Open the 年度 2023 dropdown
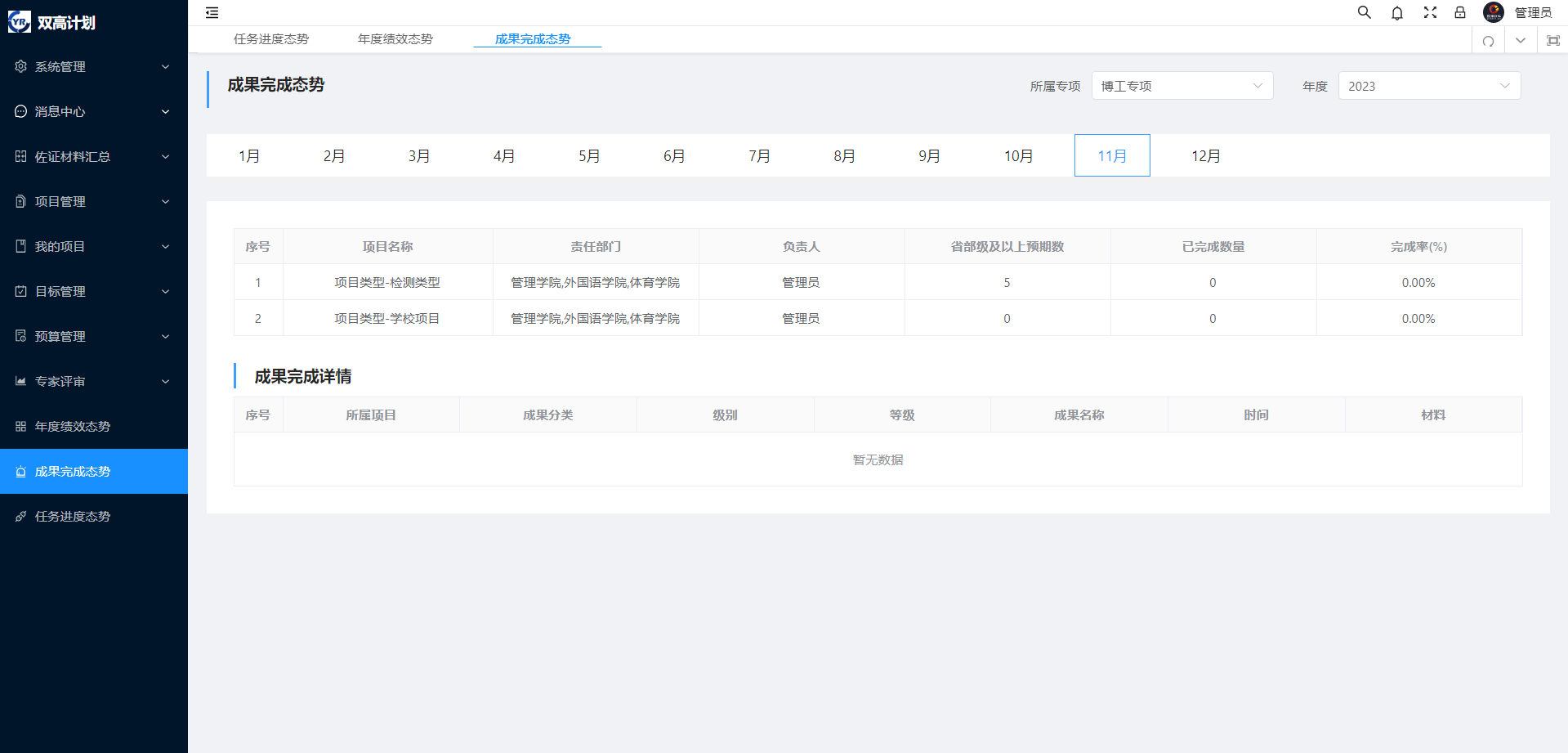 tap(1429, 86)
